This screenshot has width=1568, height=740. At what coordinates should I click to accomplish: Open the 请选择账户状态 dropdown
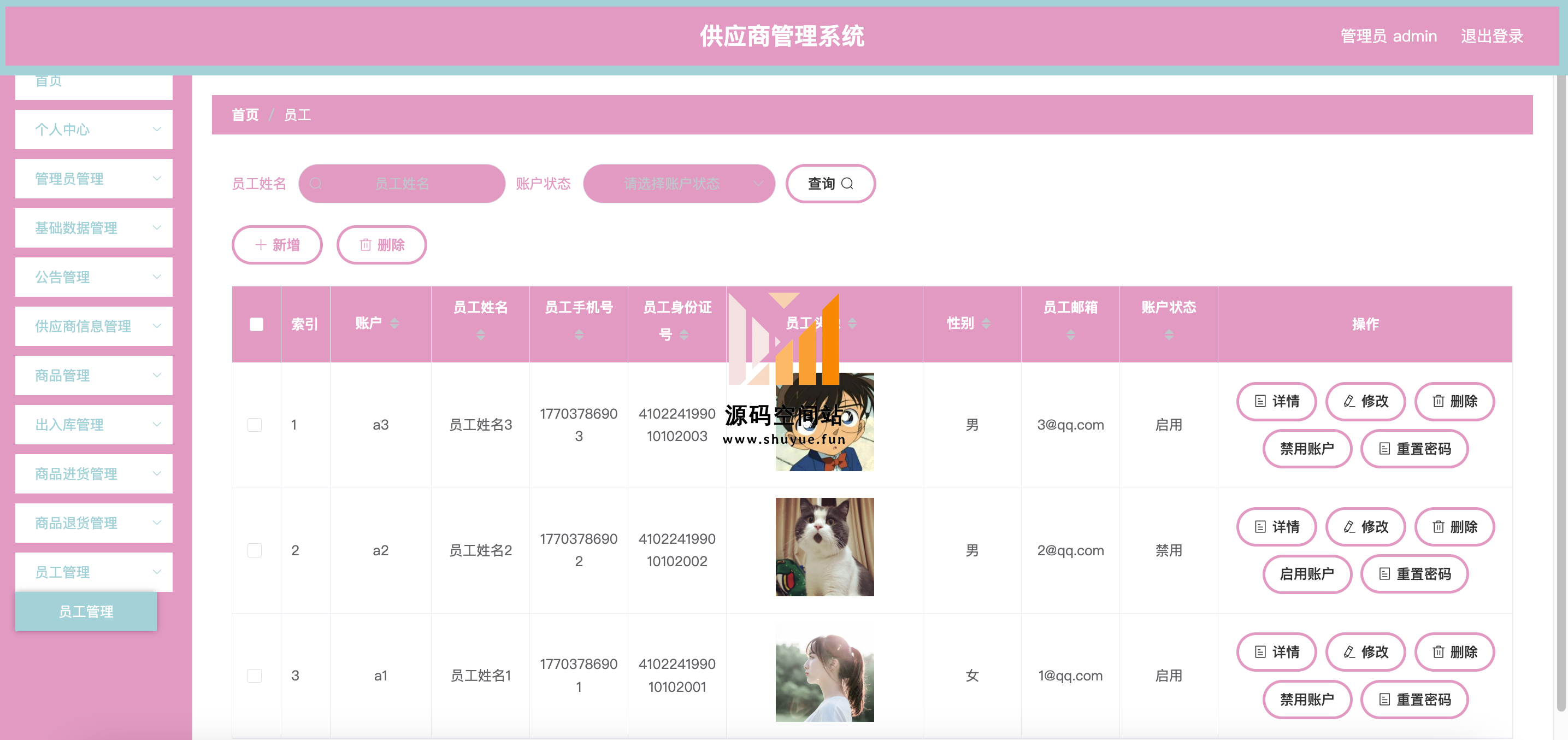(x=679, y=183)
